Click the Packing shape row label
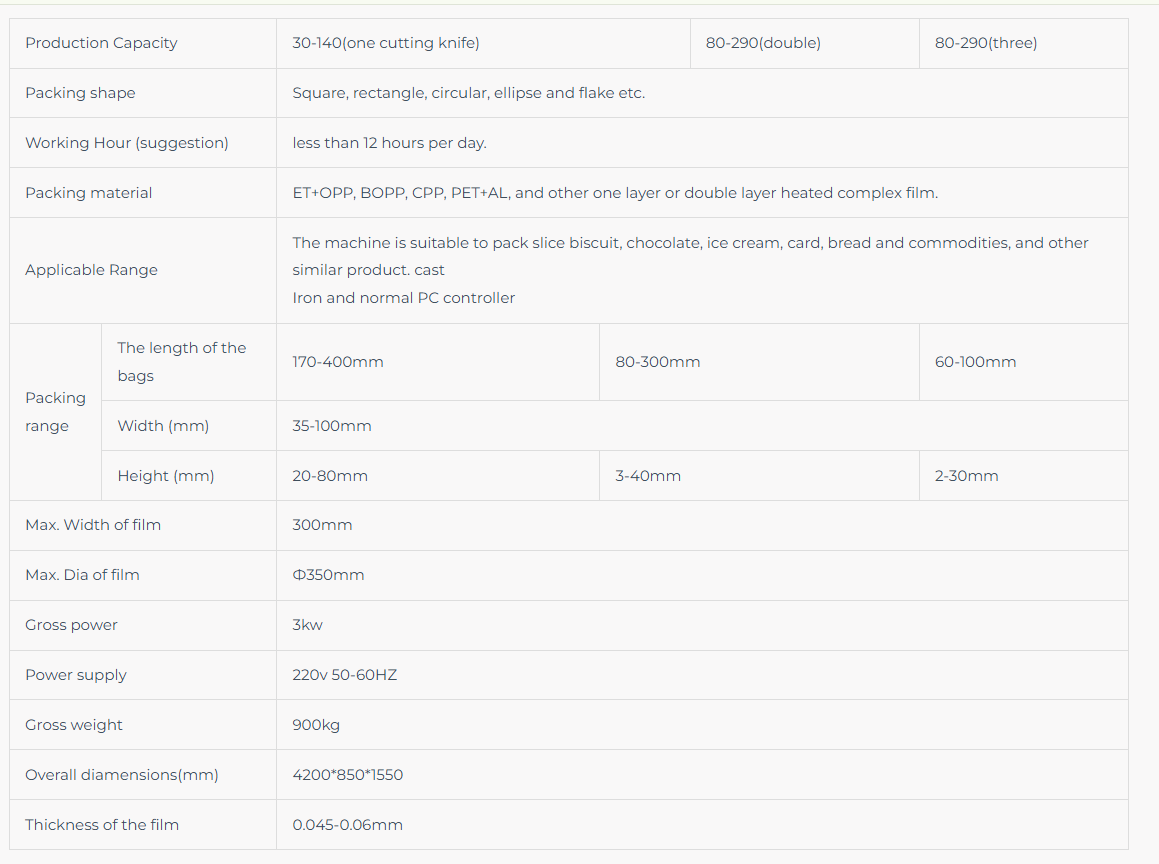This screenshot has width=1159, height=864. (80, 93)
